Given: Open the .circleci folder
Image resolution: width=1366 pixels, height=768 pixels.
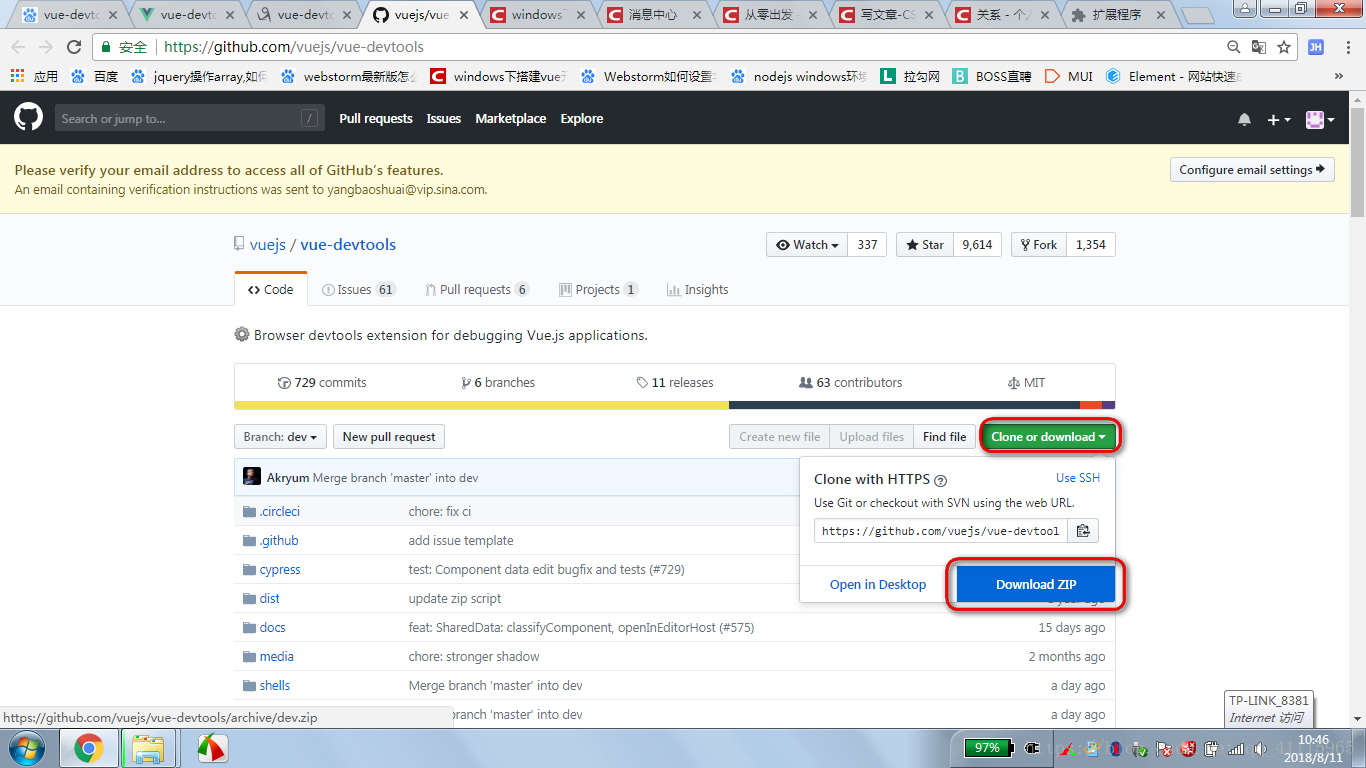Looking at the screenshot, I should 279,511.
